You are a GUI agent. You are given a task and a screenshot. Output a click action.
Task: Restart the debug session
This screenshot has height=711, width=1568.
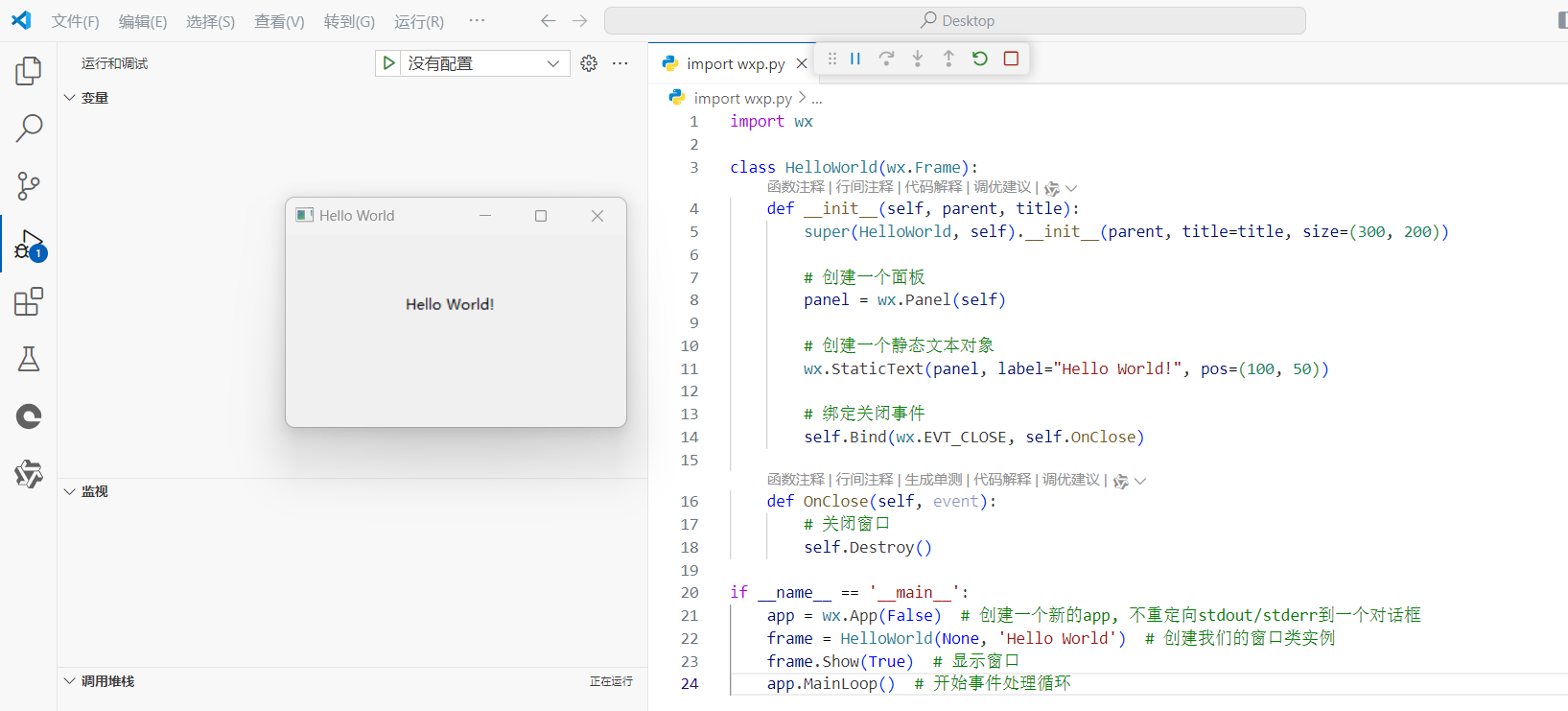979,59
